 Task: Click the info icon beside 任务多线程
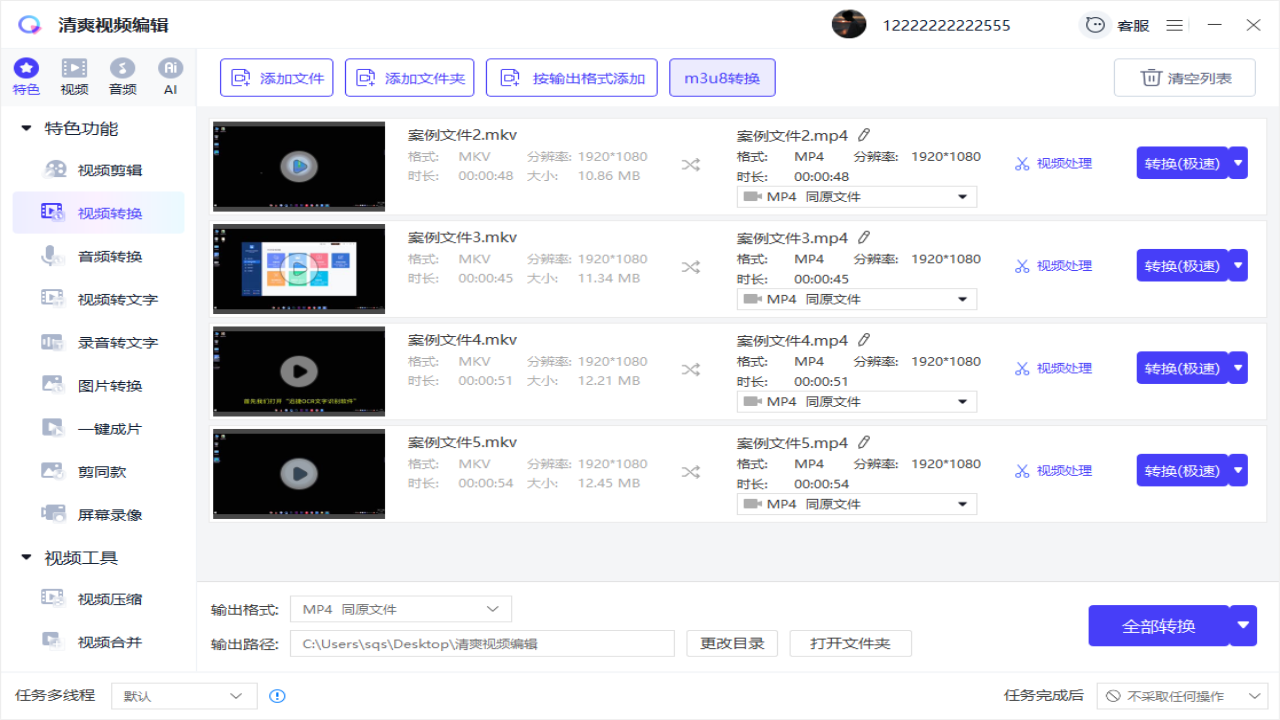278,696
